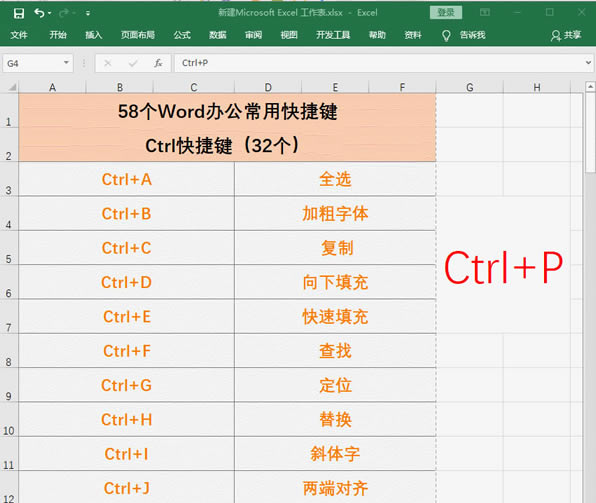The image size is (596, 503).
Task: Select the Ctrl+G cell
Action: [127, 385]
